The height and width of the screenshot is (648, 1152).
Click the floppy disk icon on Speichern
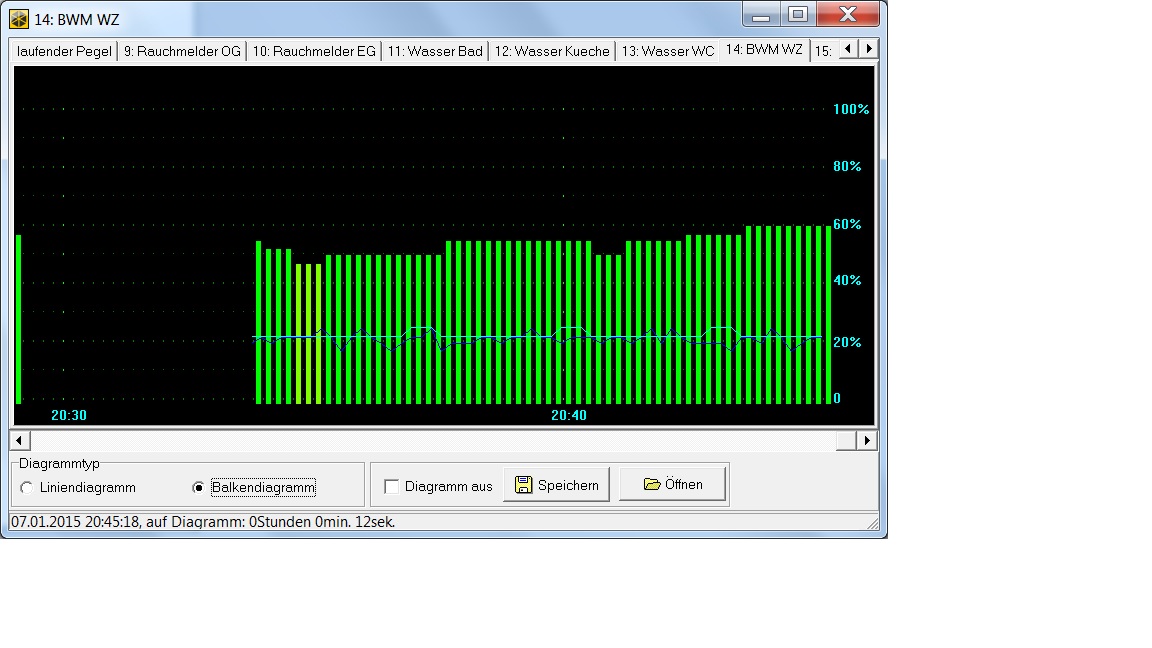point(523,485)
